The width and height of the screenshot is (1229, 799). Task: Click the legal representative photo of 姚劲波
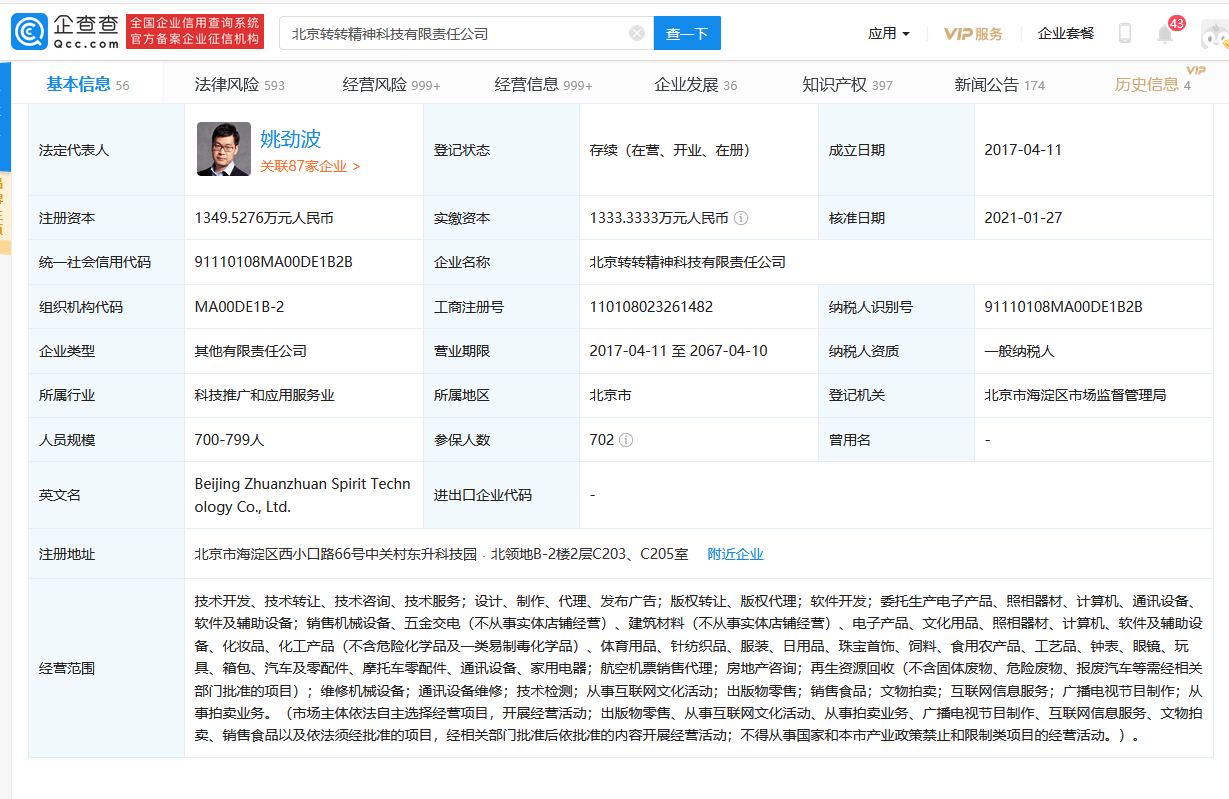point(224,149)
